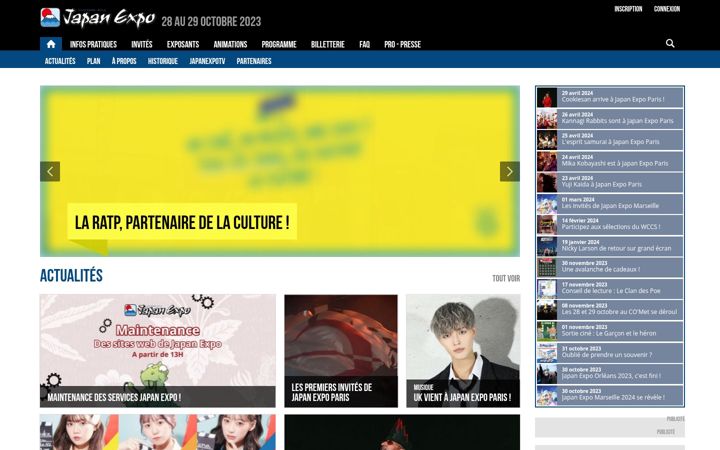This screenshot has height=450, width=720.
Task: Select the À propos sub-navigation tab
Action: 124,61
